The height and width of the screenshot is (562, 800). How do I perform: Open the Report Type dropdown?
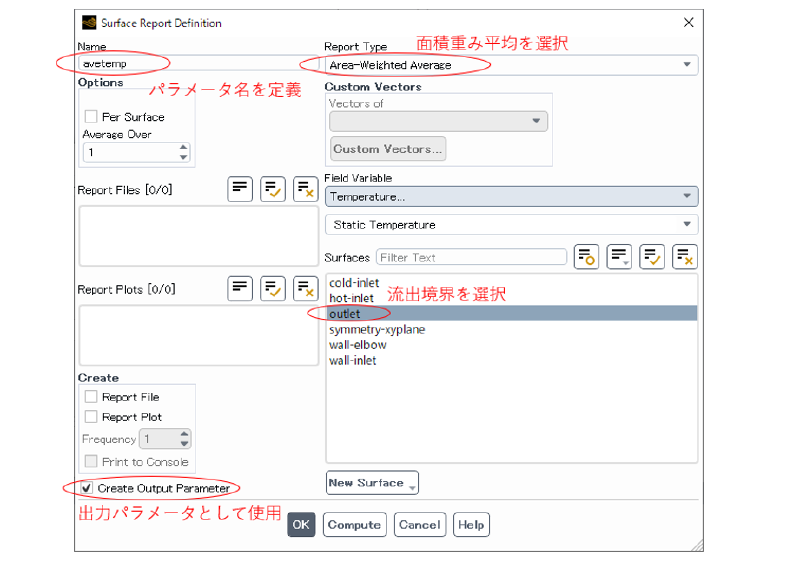(511, 65)
